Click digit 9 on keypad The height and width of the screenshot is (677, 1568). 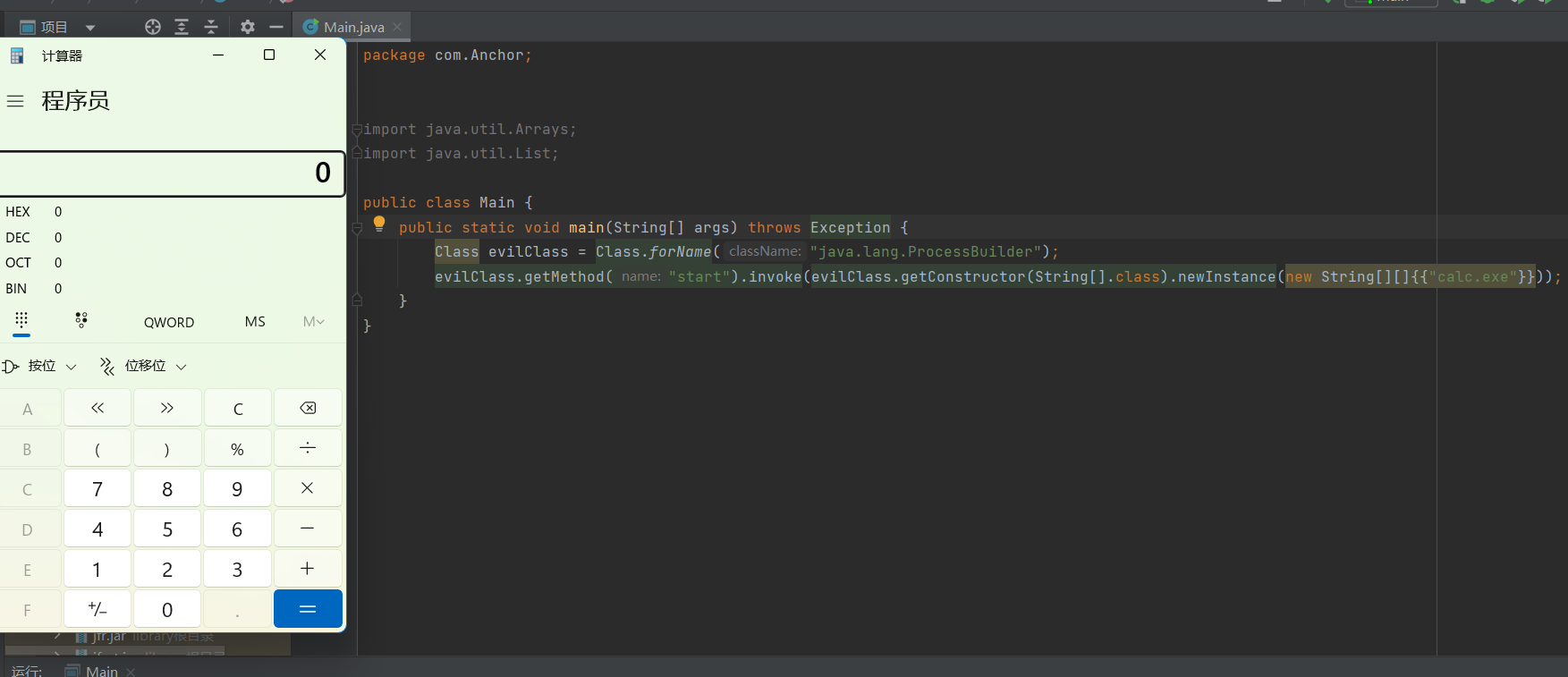pyautogui.click(x=238, y=488)
